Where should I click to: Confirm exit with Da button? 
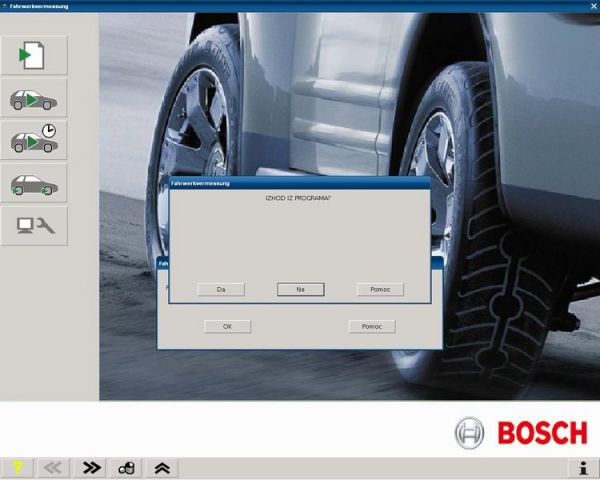pos(221,289)
